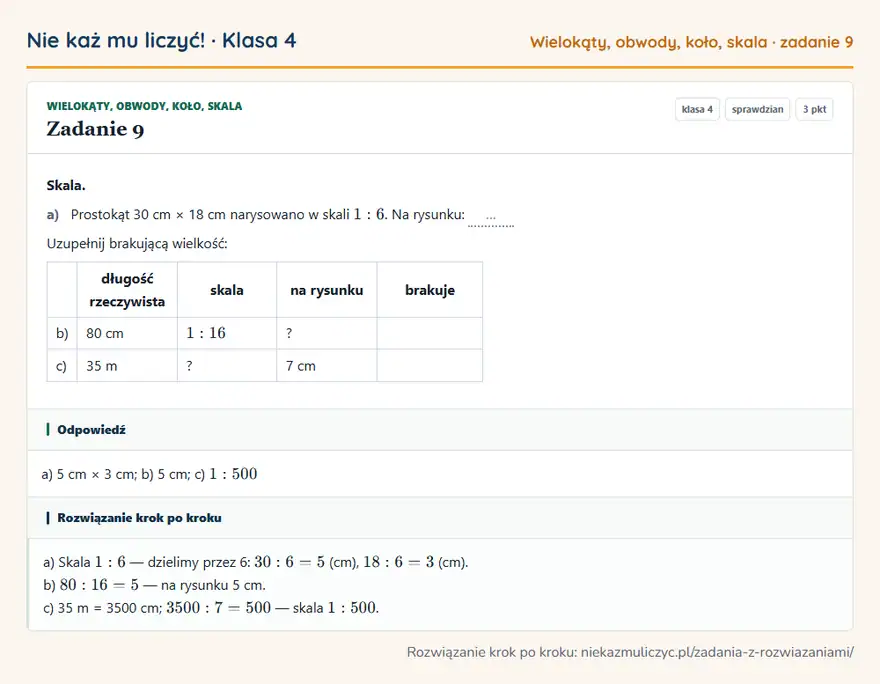Image resolution: width=880 pixels, height=684 pixels.
Task: Click the question mark in row c)
Action: pyautogui.click(x=190, y=366)
